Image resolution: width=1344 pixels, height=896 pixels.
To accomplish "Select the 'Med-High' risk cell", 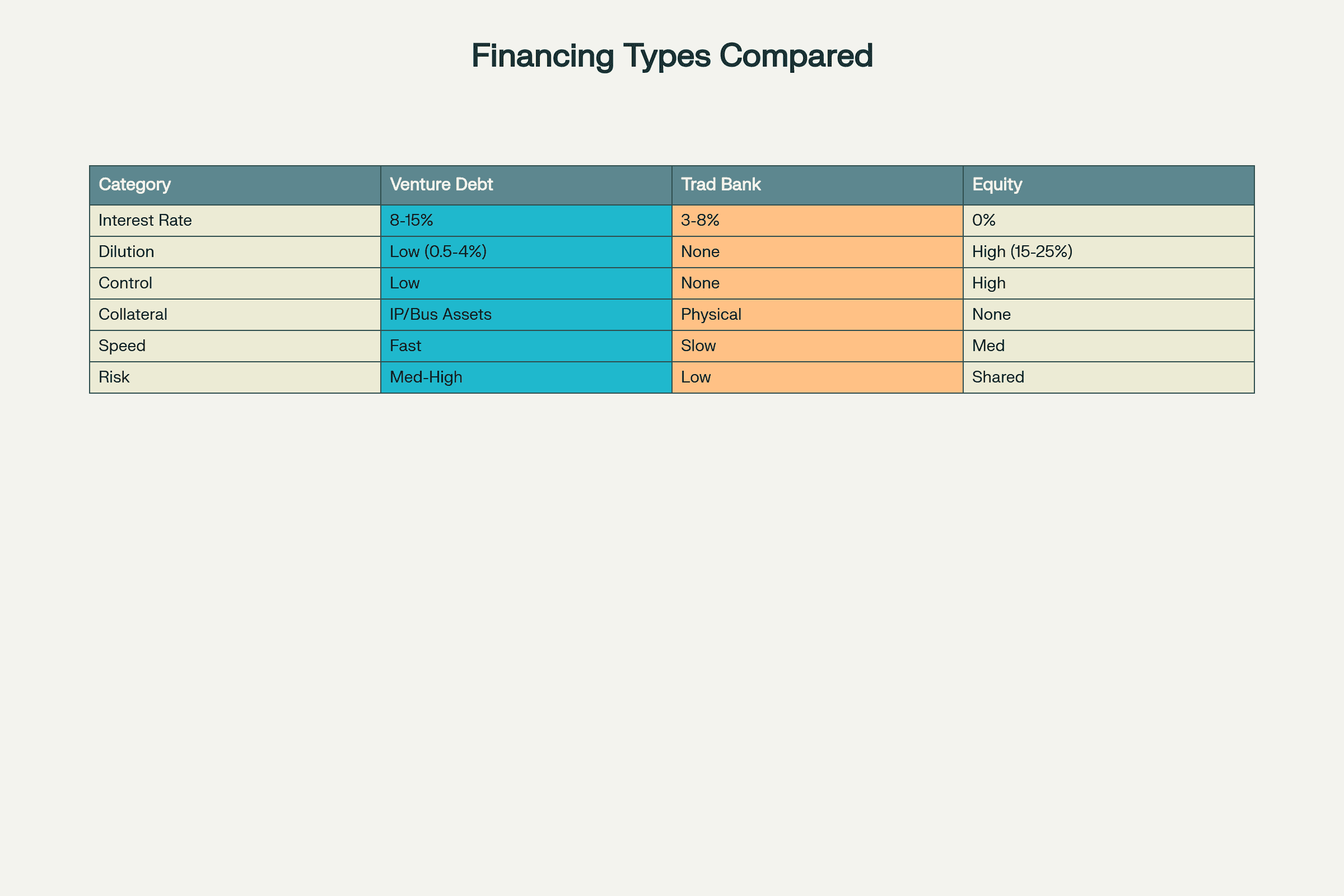I will click(x=426, y=377).
